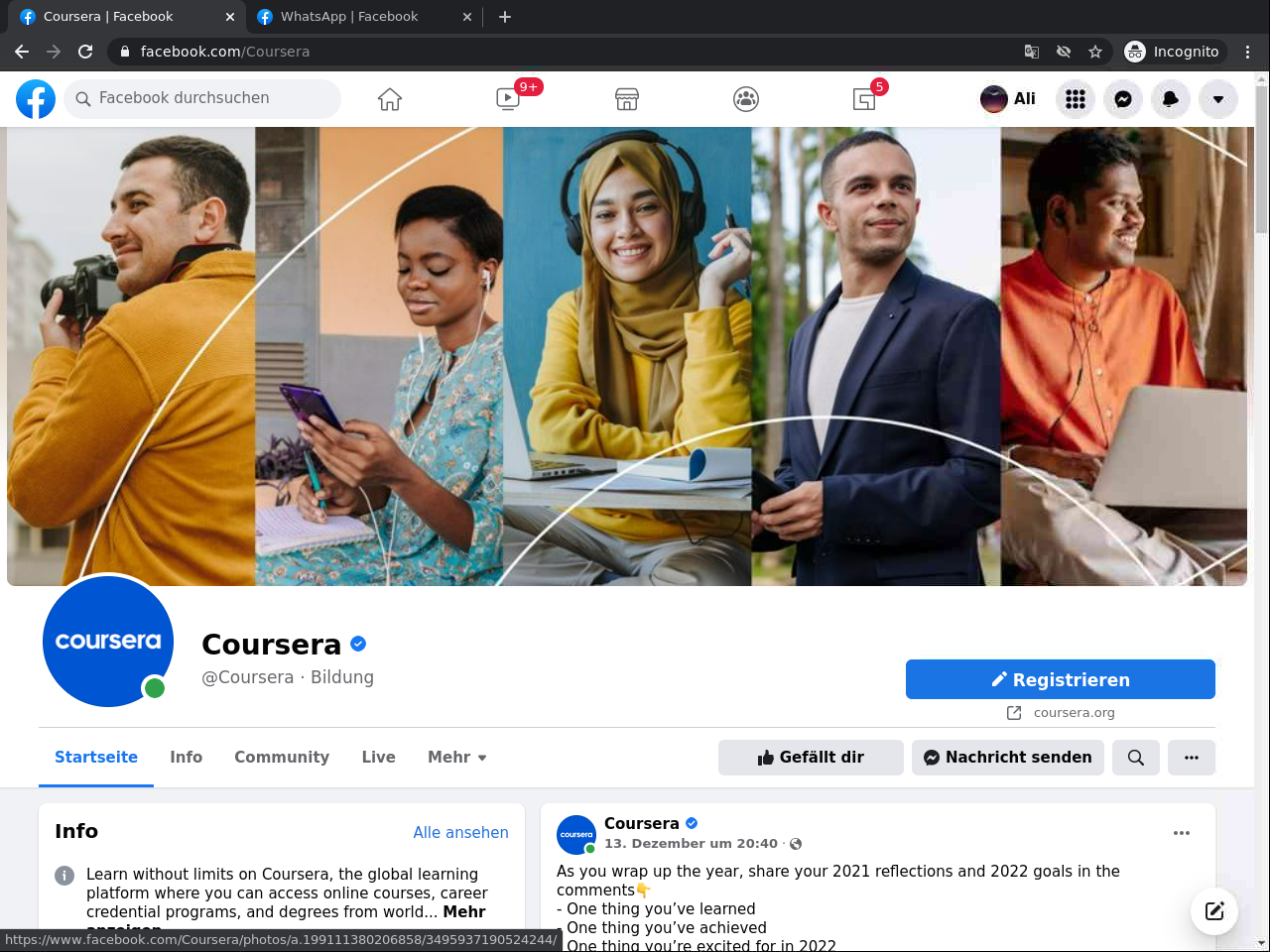Open the page's three-dot options menu

(x=1192, y=758)
